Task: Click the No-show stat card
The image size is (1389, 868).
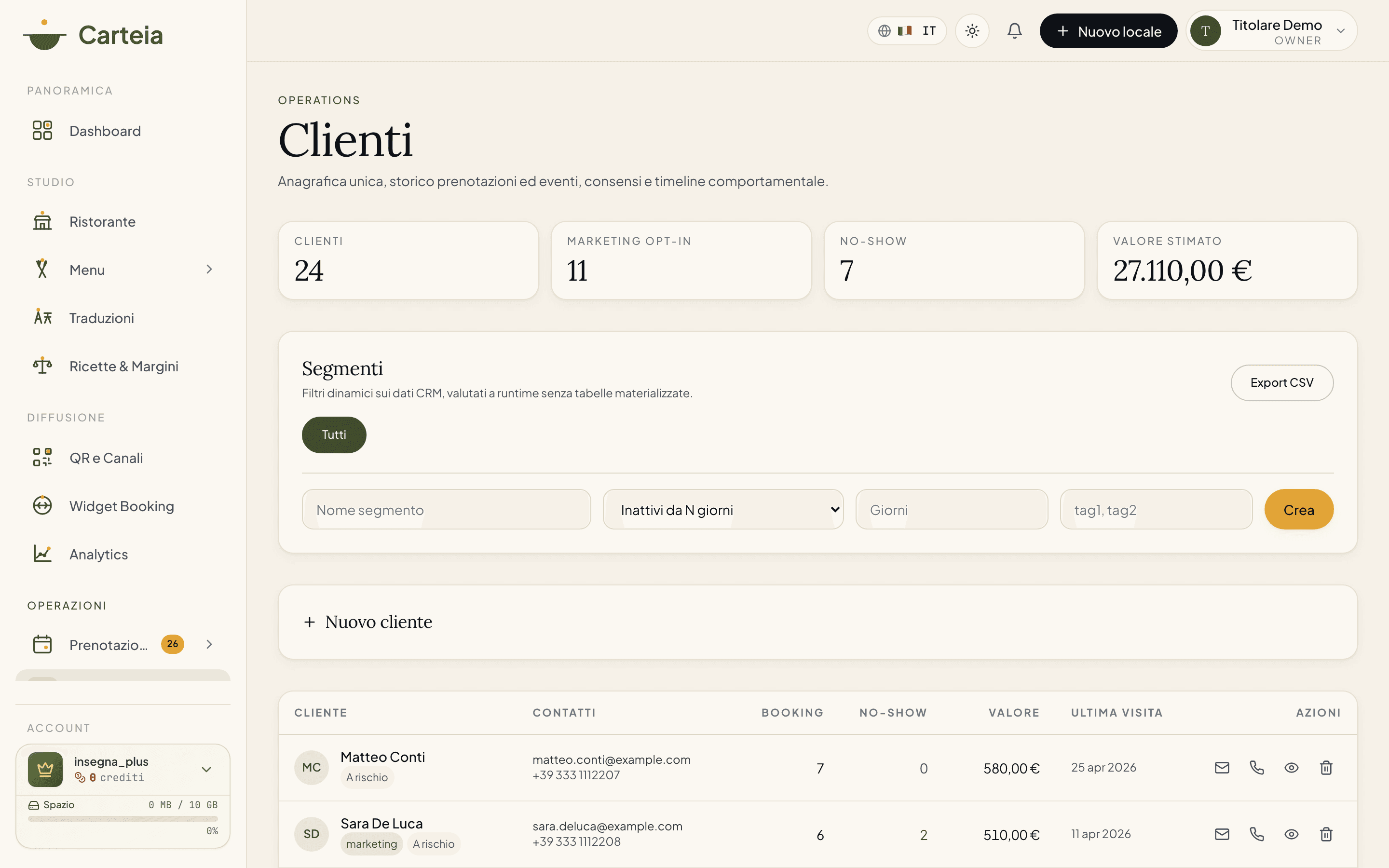Action: click(954, 260)
